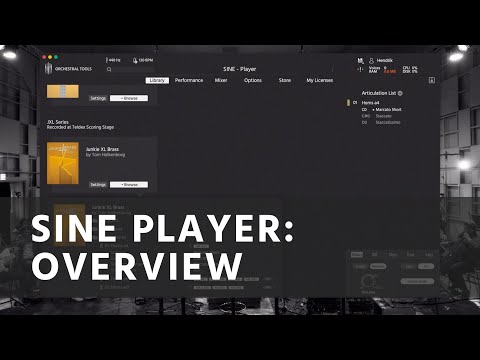
Task: Switch to the Performance tab
Action: pyautogui.click(x=189, y=80)
